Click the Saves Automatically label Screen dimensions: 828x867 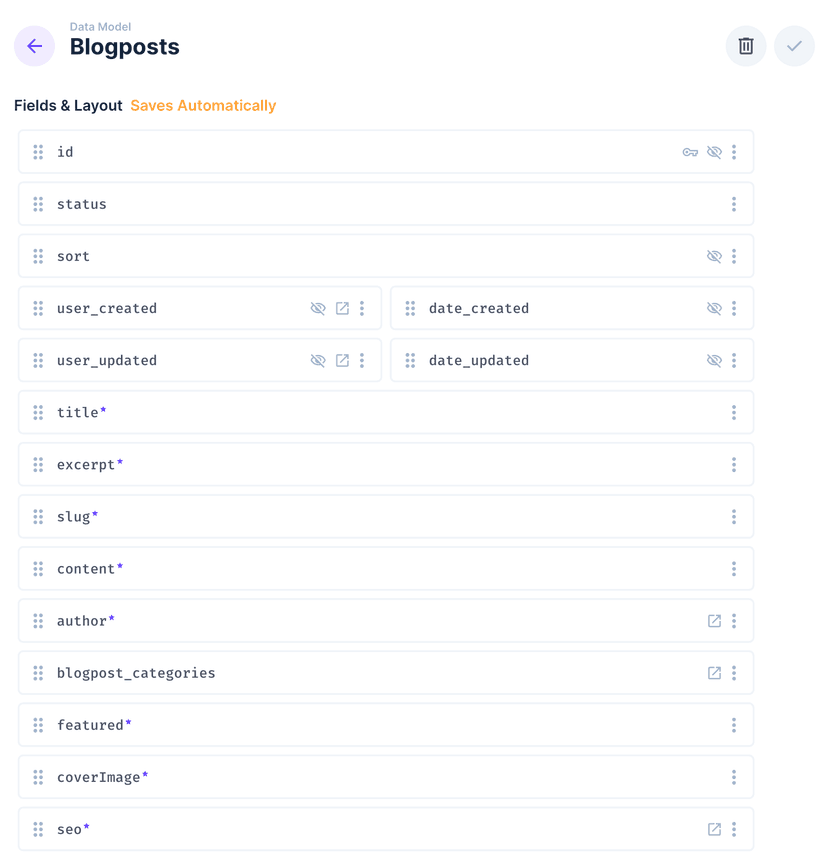tap(203, 105)
